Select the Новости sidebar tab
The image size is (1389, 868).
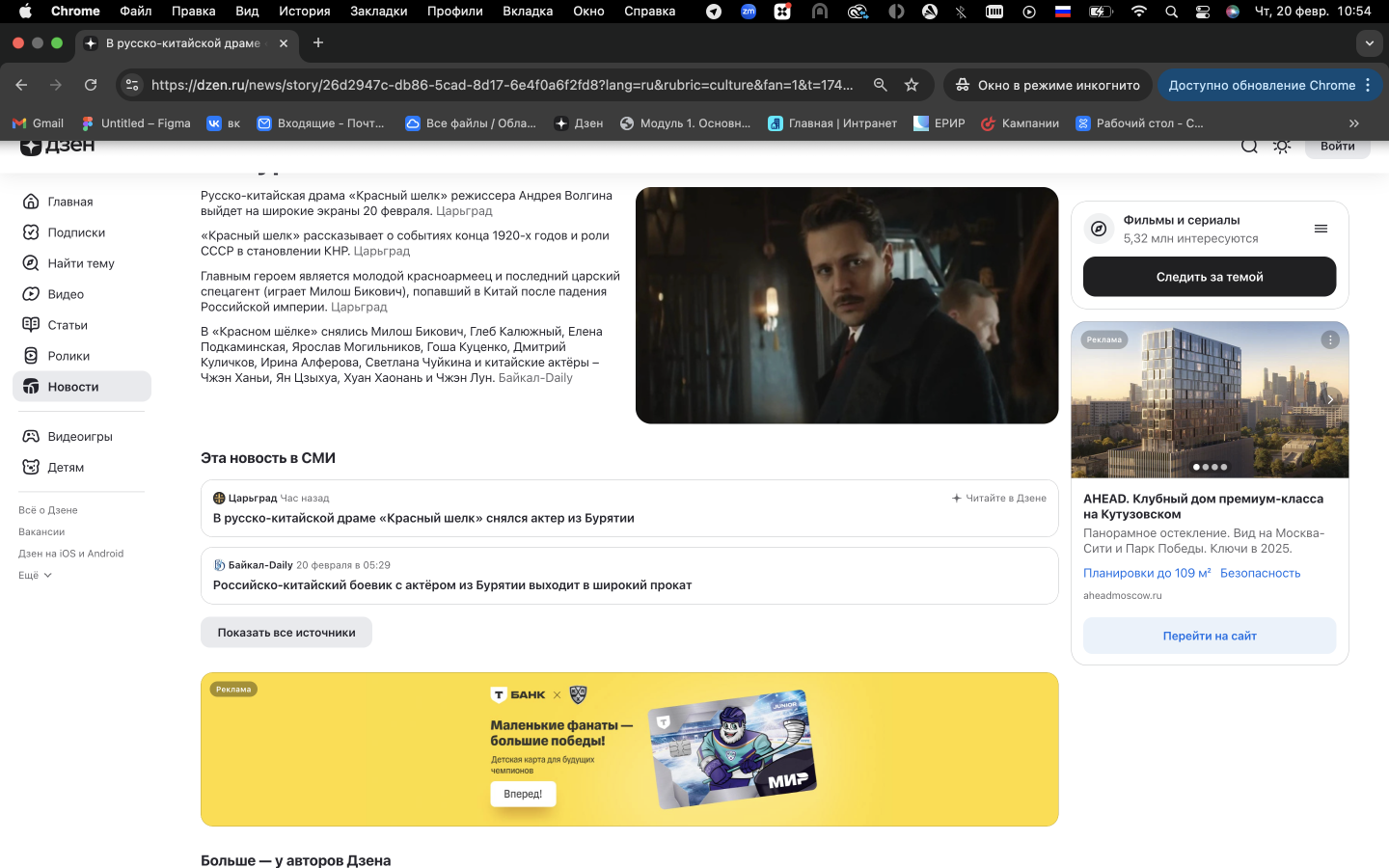(x=73, y=387)
